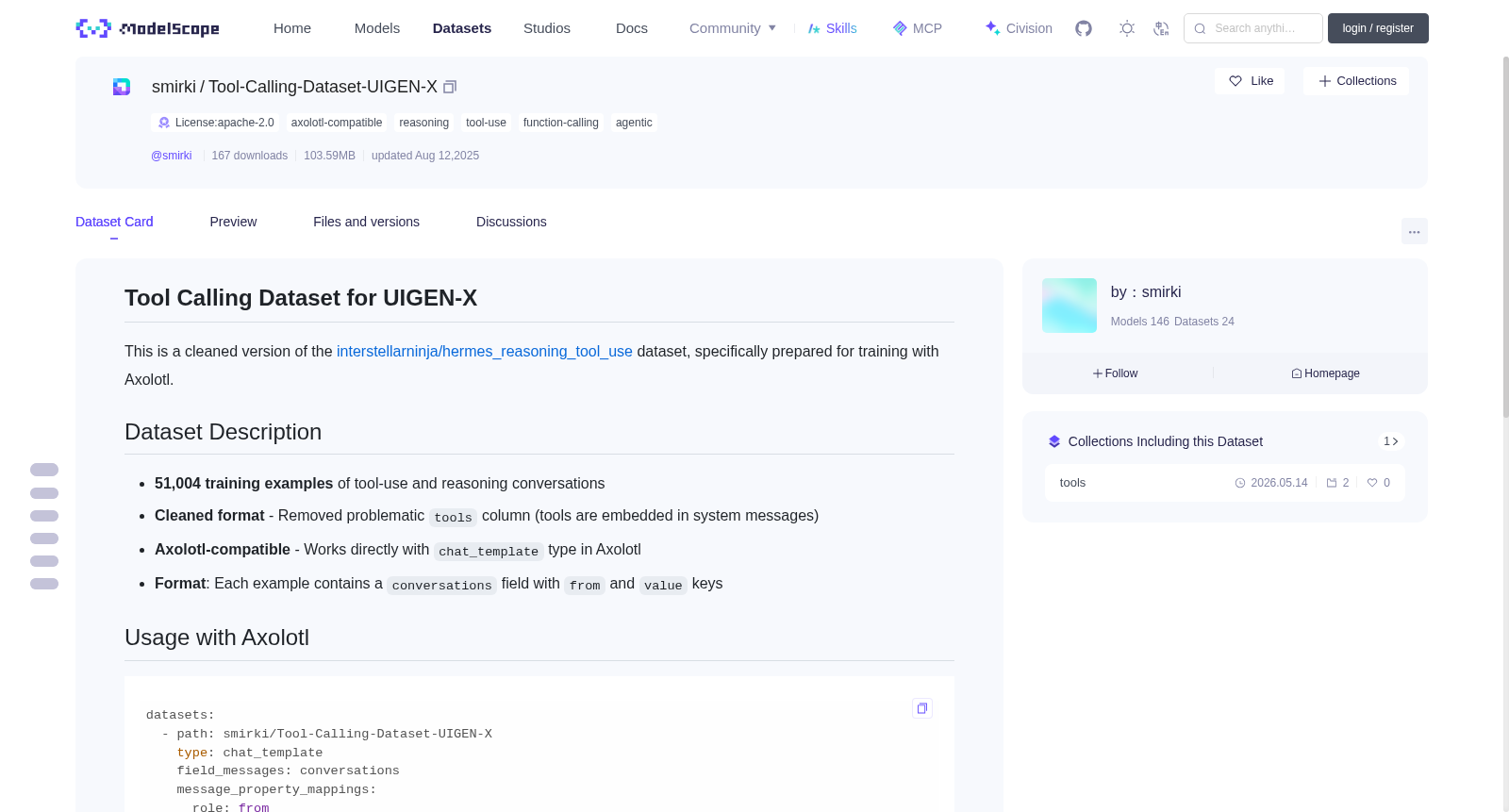Click the Collections Including this Dataset heading
Viewport: 1509px width, 812px height.
(1166, 441)
